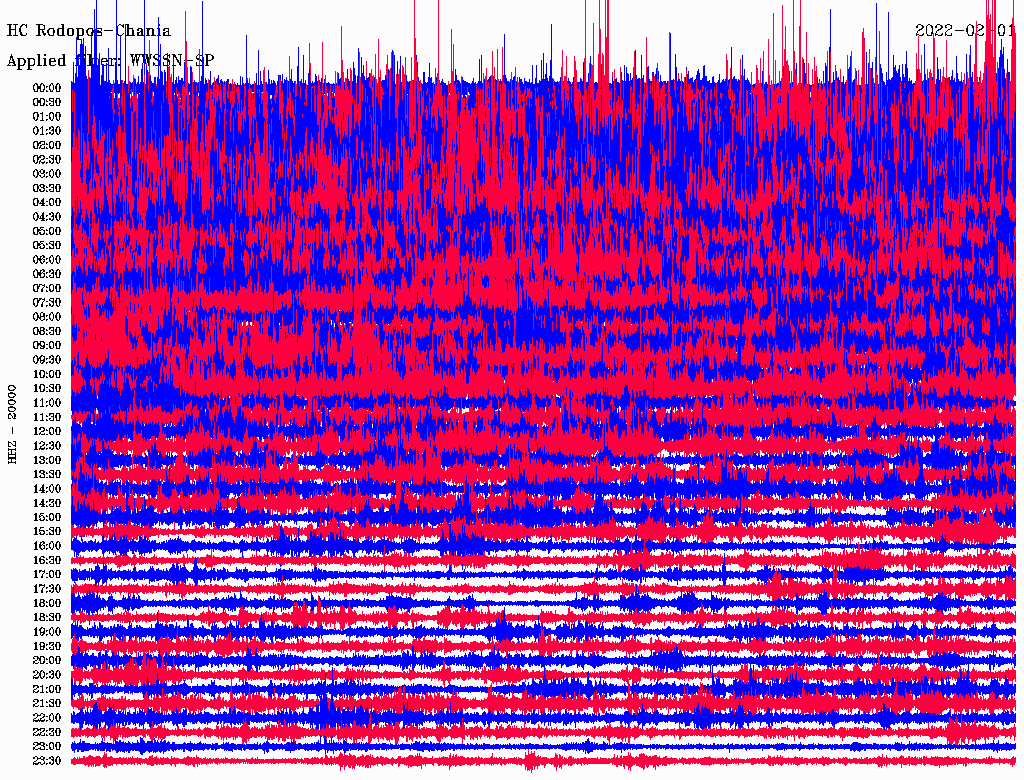The image size is (1024, 780).
Task: Click the HC Rodopos-Chania station title
Action: 89,32
